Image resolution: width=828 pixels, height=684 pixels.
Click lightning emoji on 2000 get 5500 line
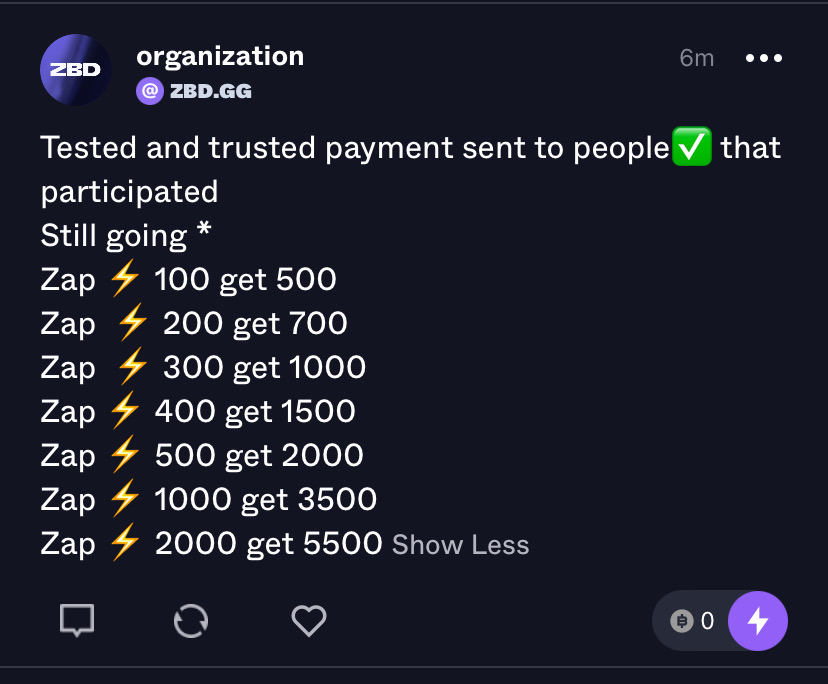tap(125, 544)
